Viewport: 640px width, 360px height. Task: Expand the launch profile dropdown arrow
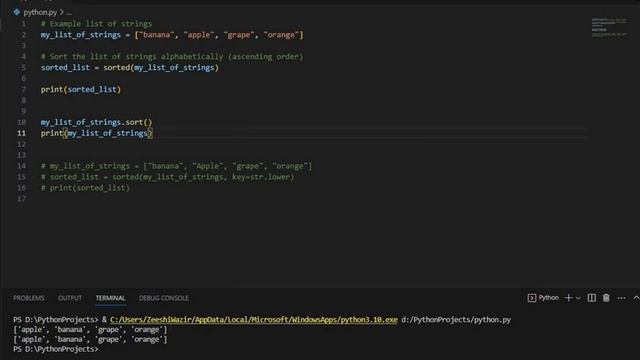coord(578,298)
